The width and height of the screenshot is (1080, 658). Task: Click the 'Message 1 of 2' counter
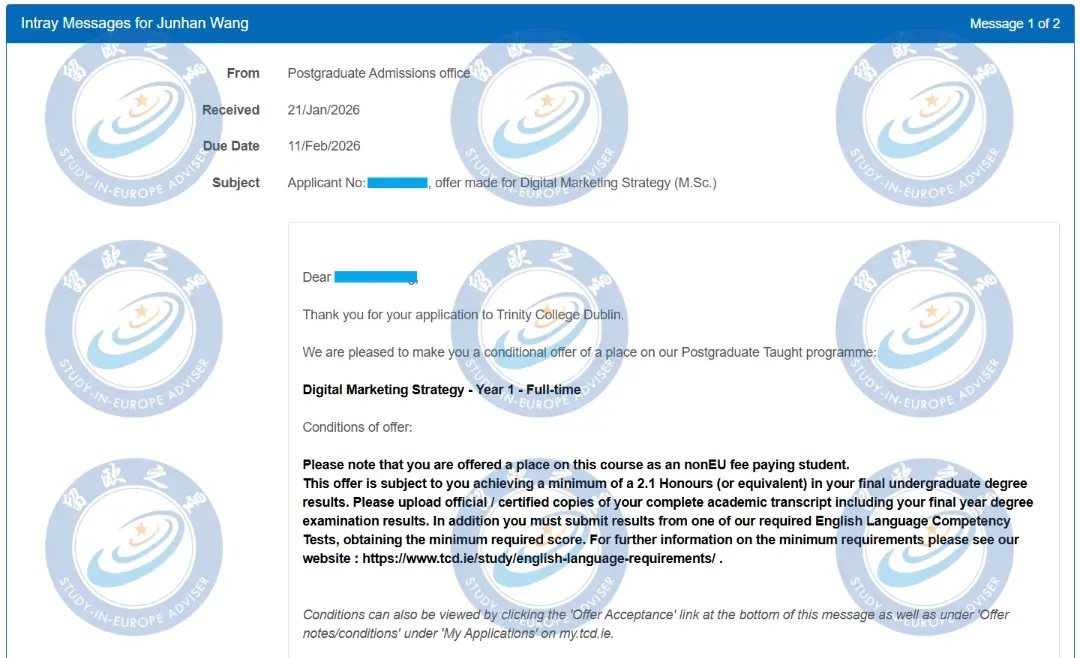coord(1015,23)
